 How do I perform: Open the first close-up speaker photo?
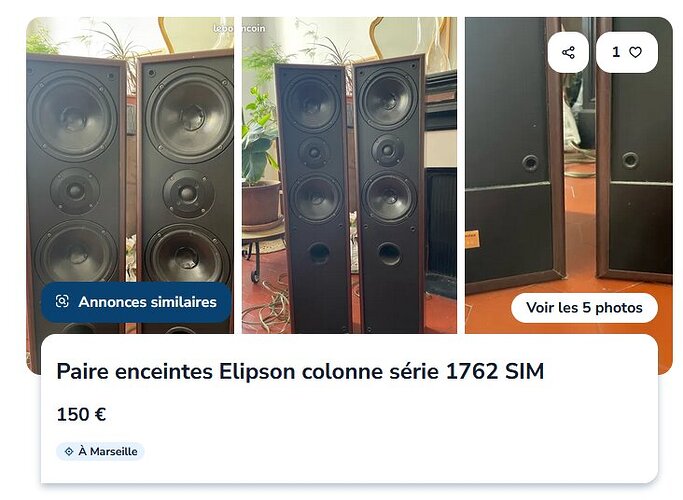(x=130, y=175)
